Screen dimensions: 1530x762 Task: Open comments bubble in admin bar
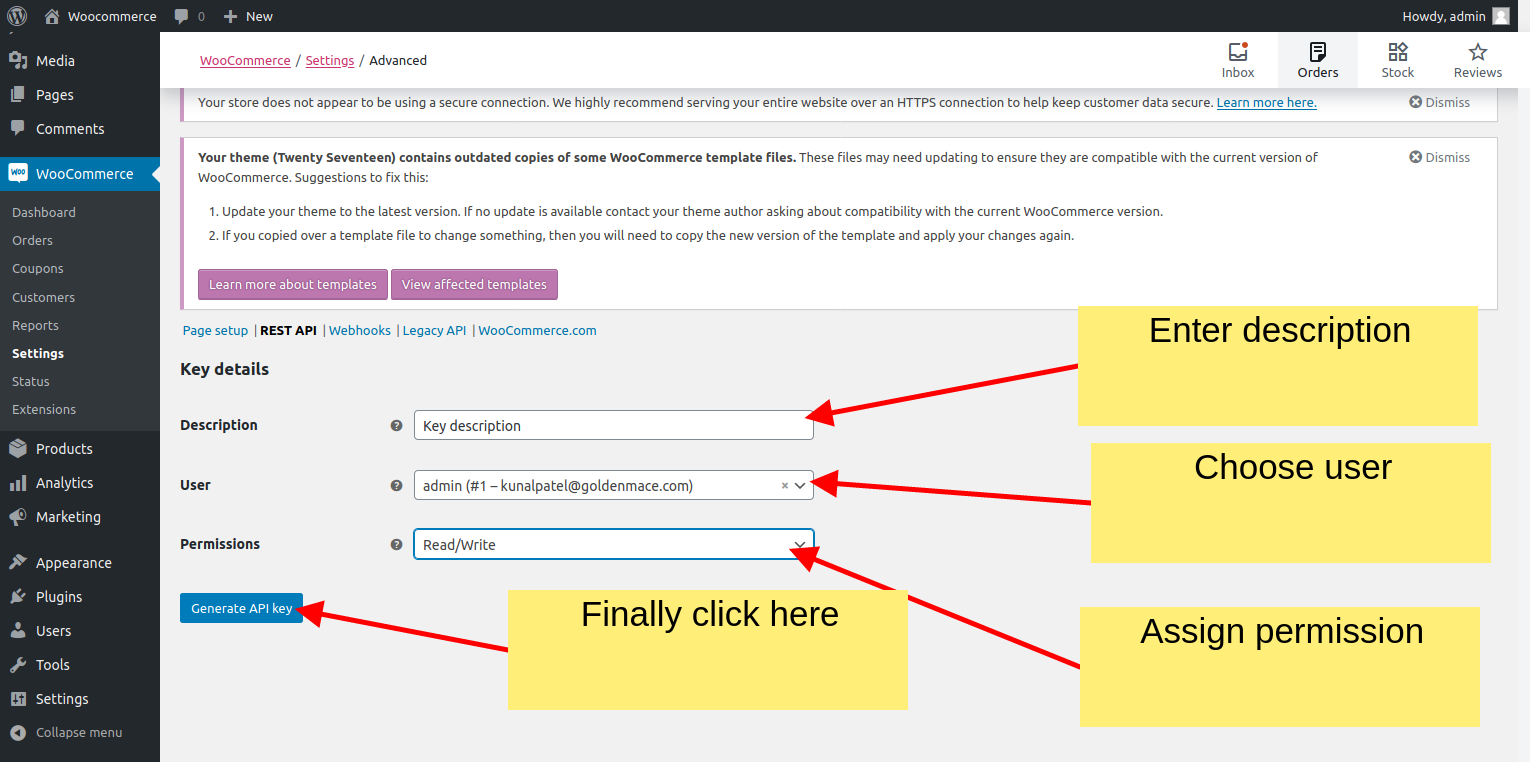188,16
